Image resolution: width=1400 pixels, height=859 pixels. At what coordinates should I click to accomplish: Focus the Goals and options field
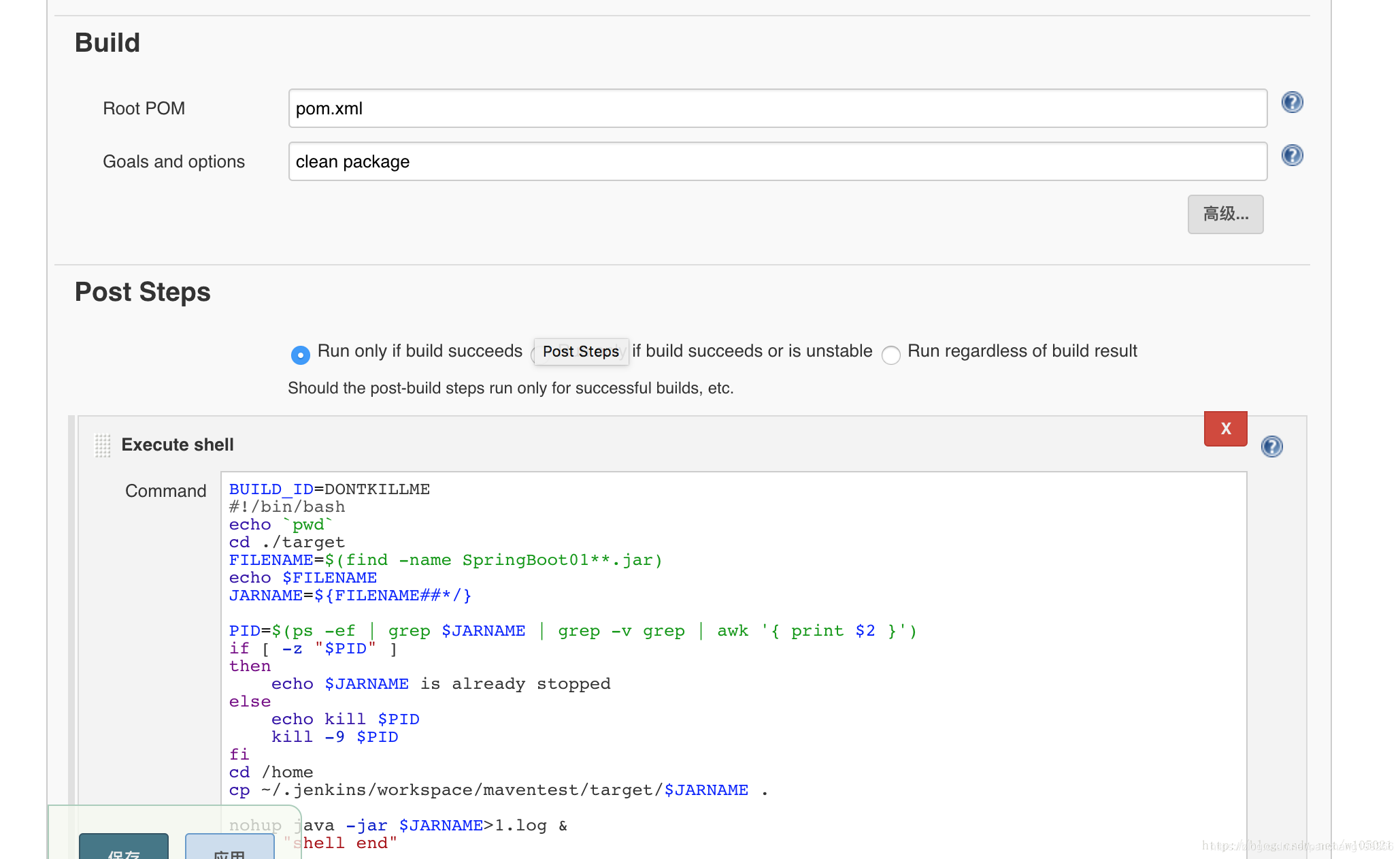point(777,161)
